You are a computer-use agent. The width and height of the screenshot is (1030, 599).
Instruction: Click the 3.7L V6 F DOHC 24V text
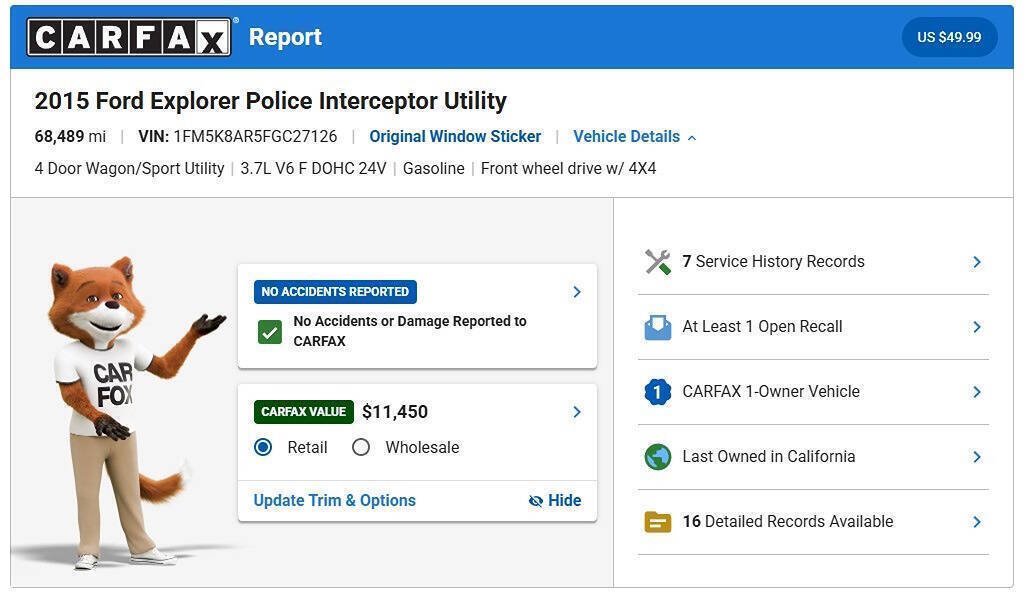coord(313,169)
